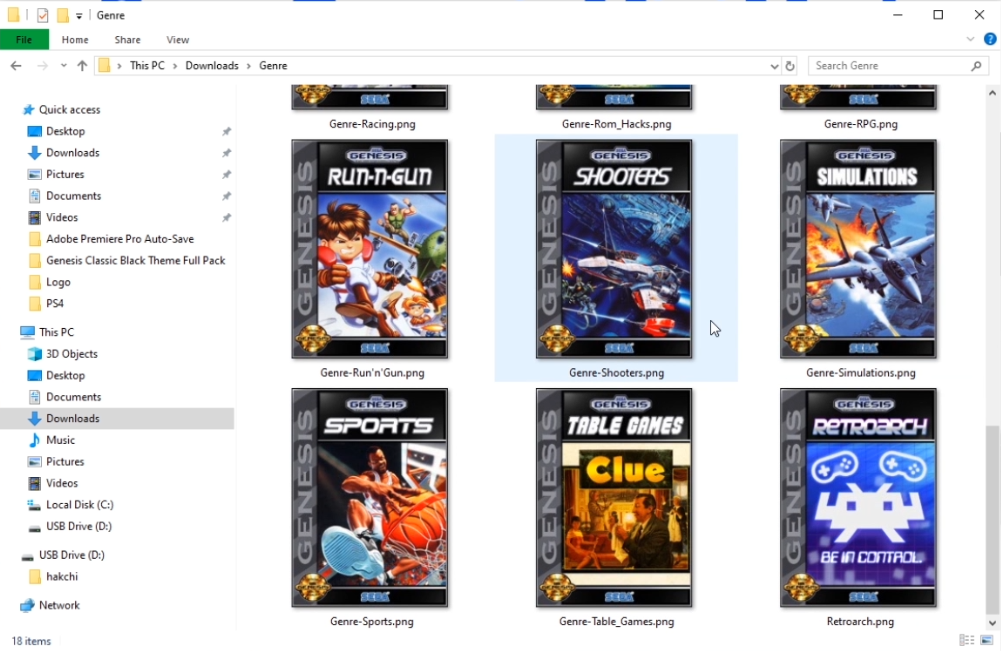This screenshot has height=651, width=1001.
Task: Open Adobe Premiere Pro Auto-Save folder
Action: [119, 239]
